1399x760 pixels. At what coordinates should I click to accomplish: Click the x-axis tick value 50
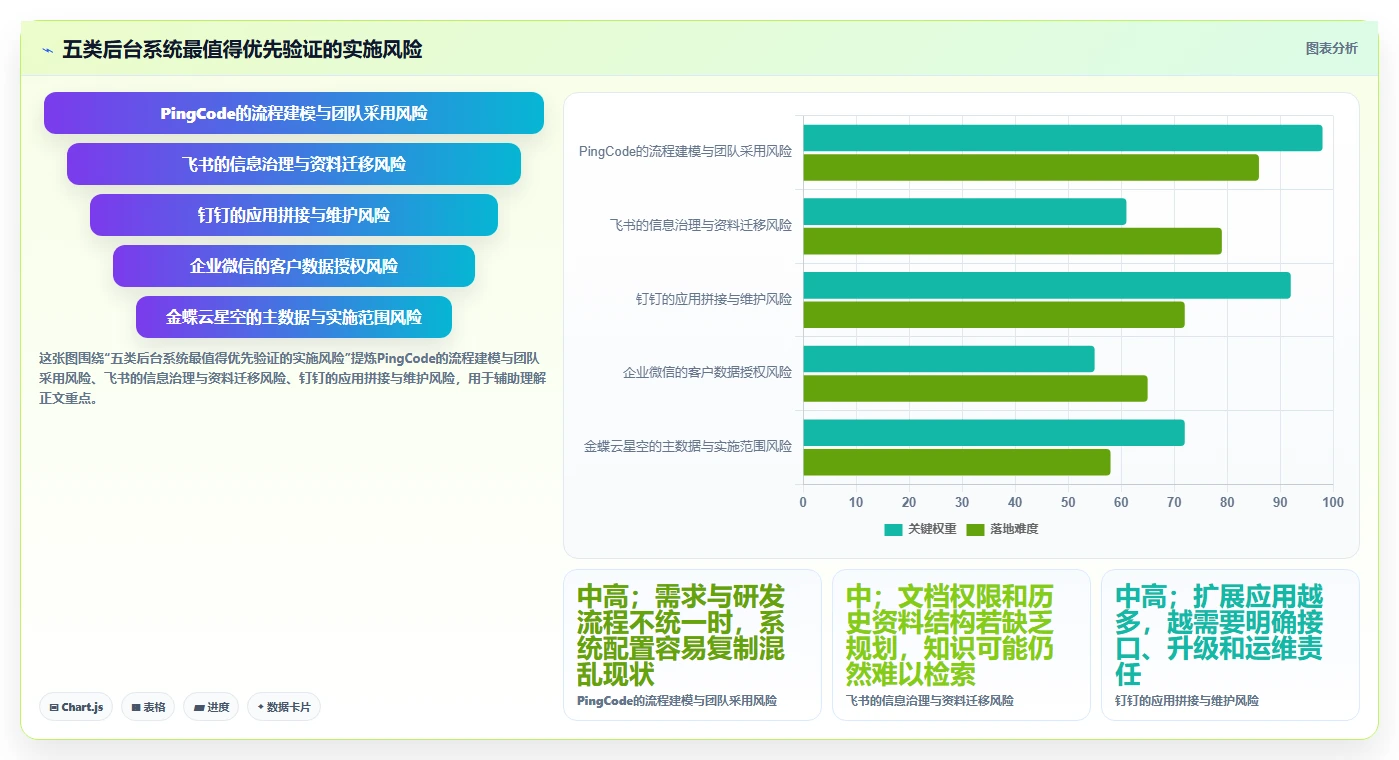tap(1068, 502)
